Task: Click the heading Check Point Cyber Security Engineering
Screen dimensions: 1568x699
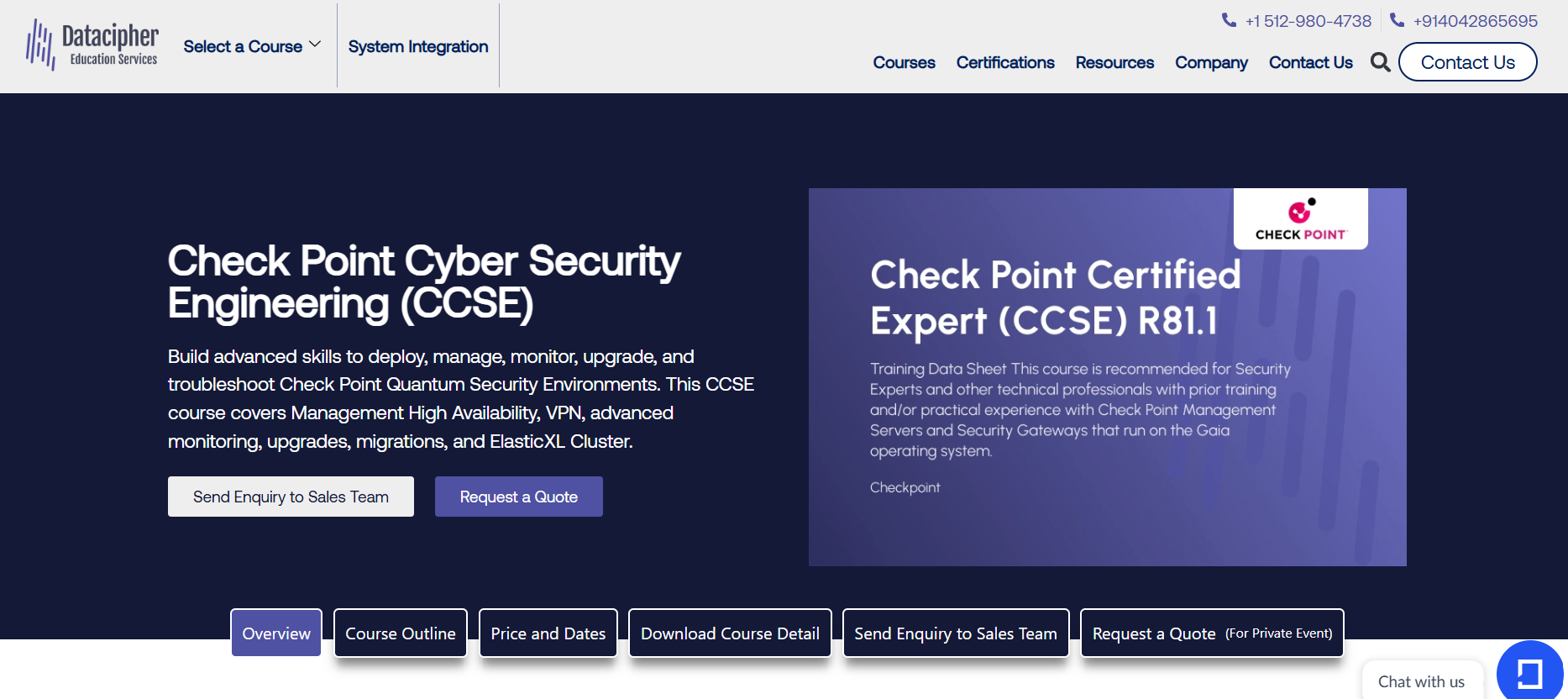Action: pyautogui.click(x=424, y=282)
